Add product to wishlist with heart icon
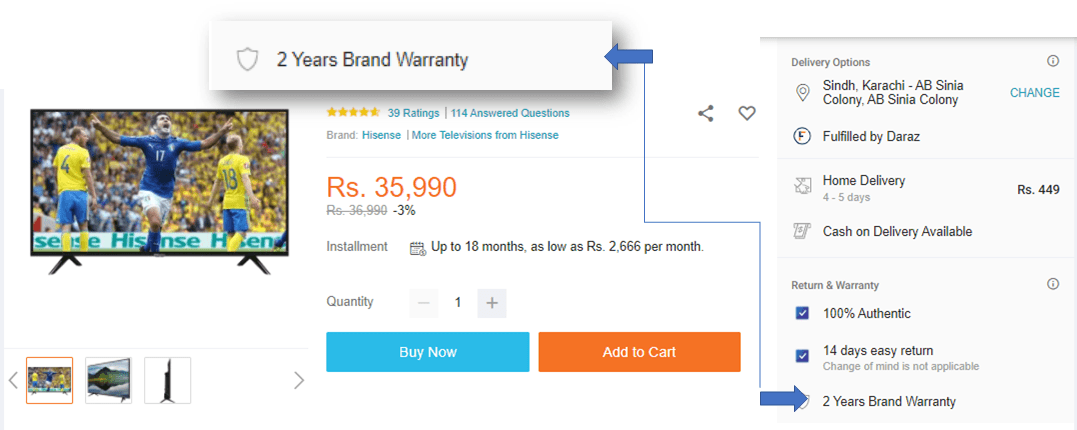 tap(747, 114)
